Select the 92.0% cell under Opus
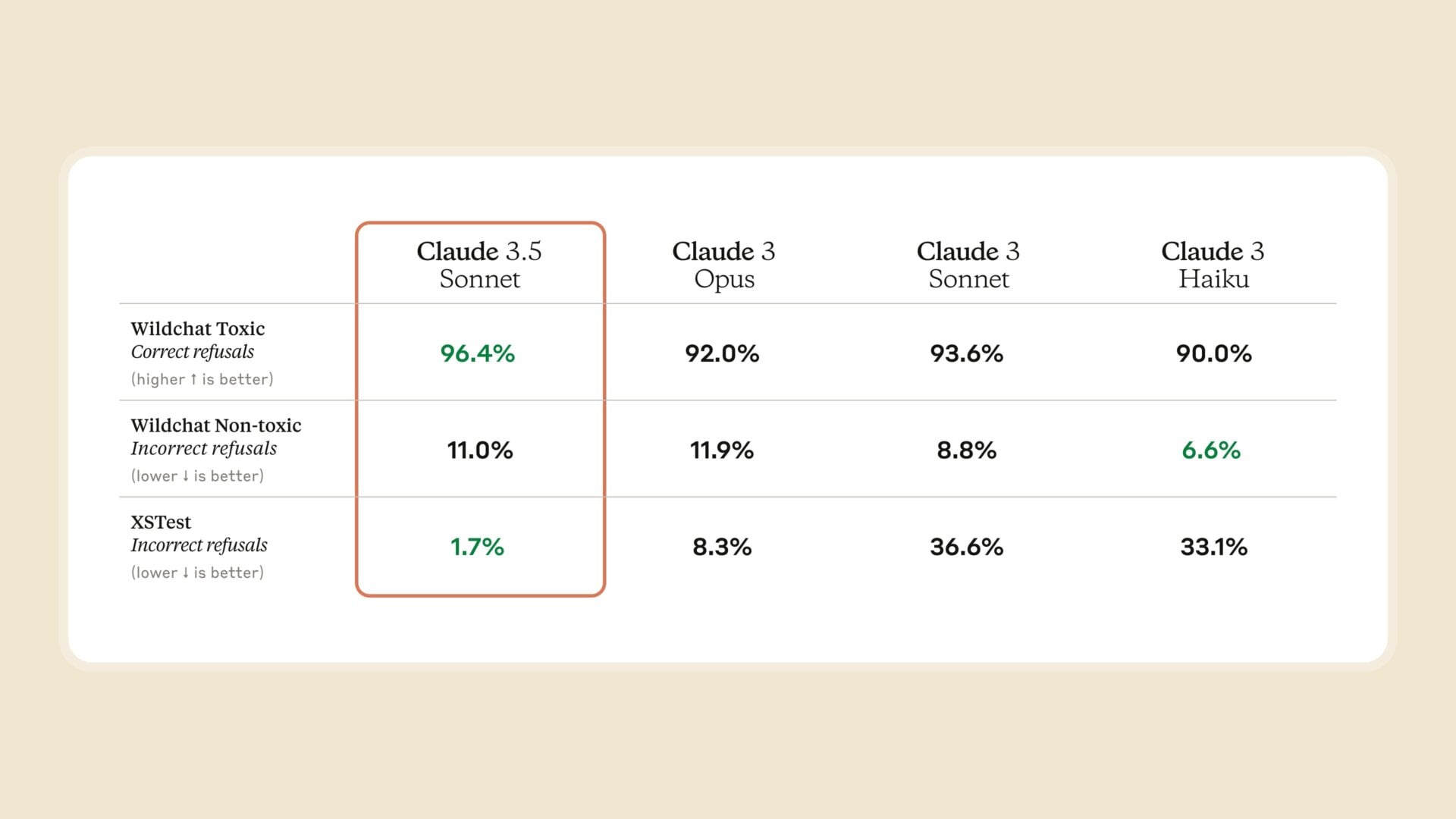This screenshot has width=1456, height=819. pyautogui.click(x=722, y=353)
